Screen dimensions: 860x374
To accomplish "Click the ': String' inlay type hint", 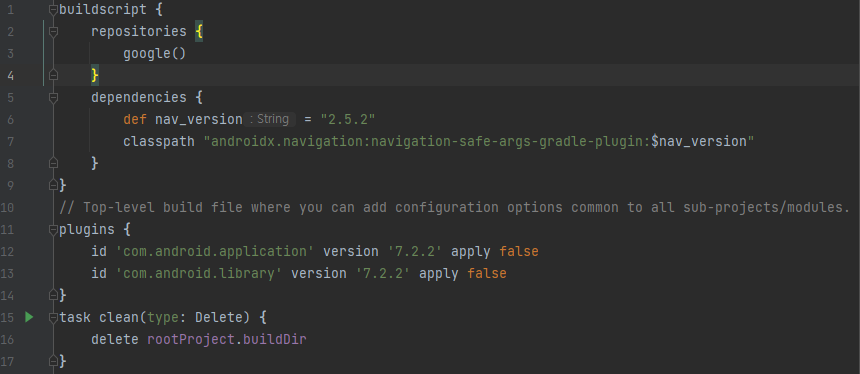I will (x=269, y=120).
